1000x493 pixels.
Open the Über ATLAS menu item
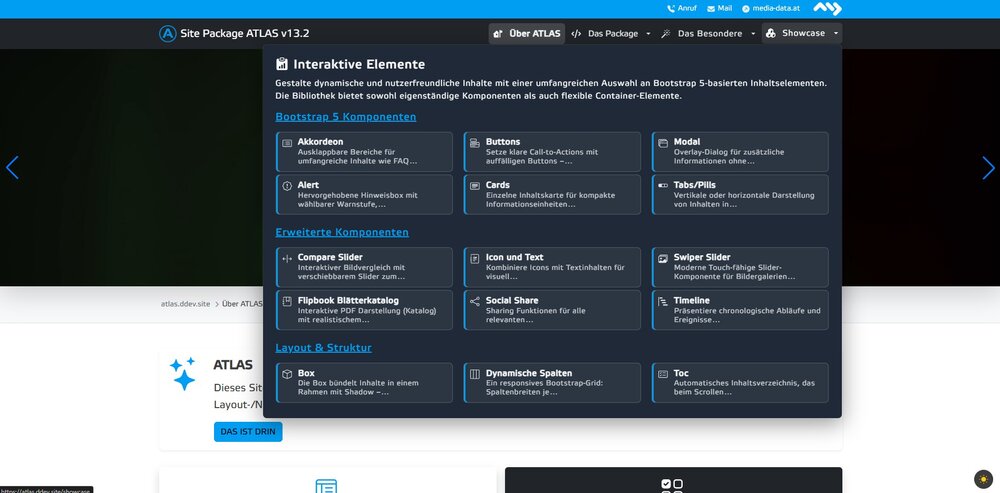(x=527, y=33)
